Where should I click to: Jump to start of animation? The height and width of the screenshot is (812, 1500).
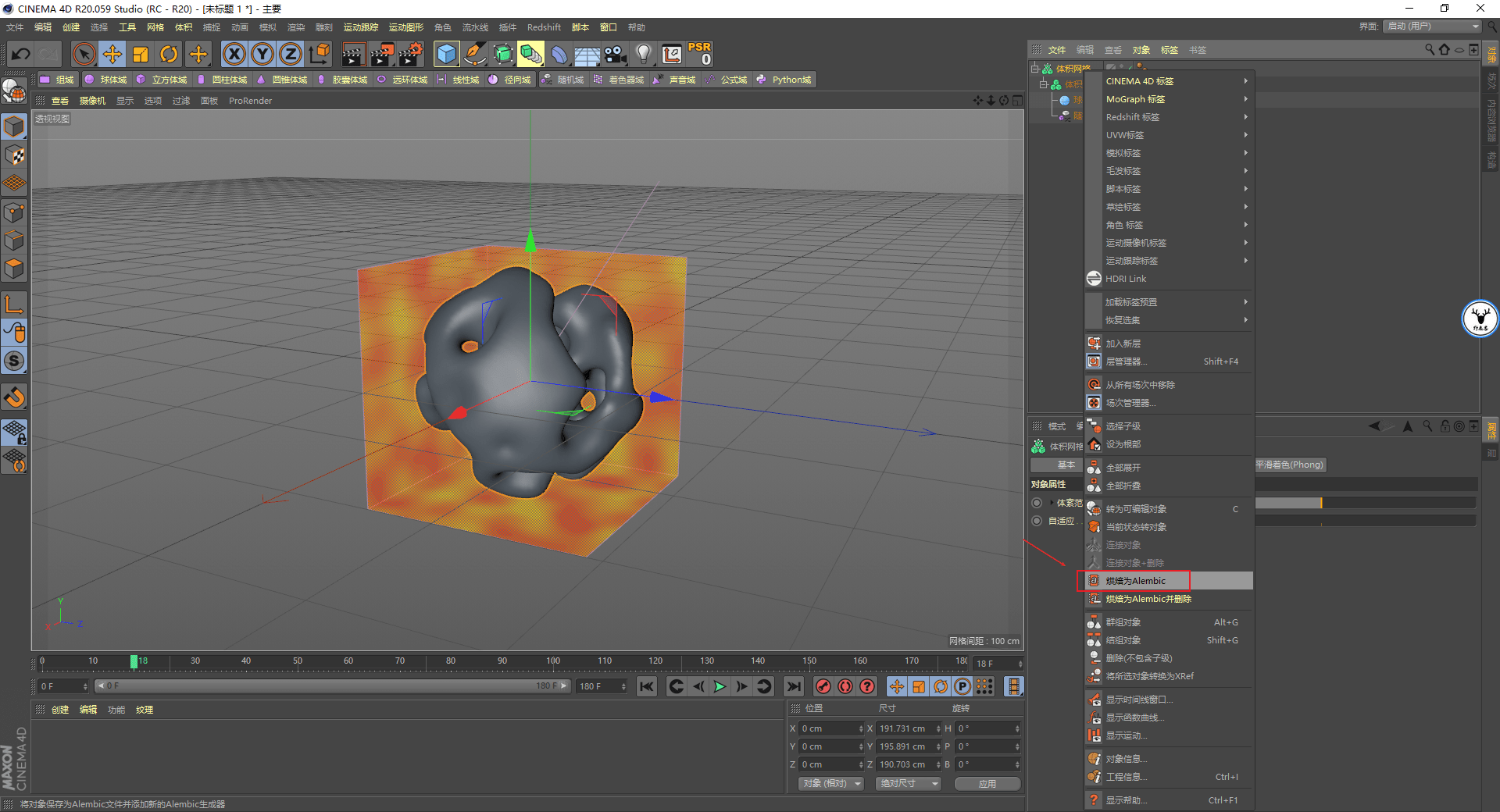coord(647,686)
